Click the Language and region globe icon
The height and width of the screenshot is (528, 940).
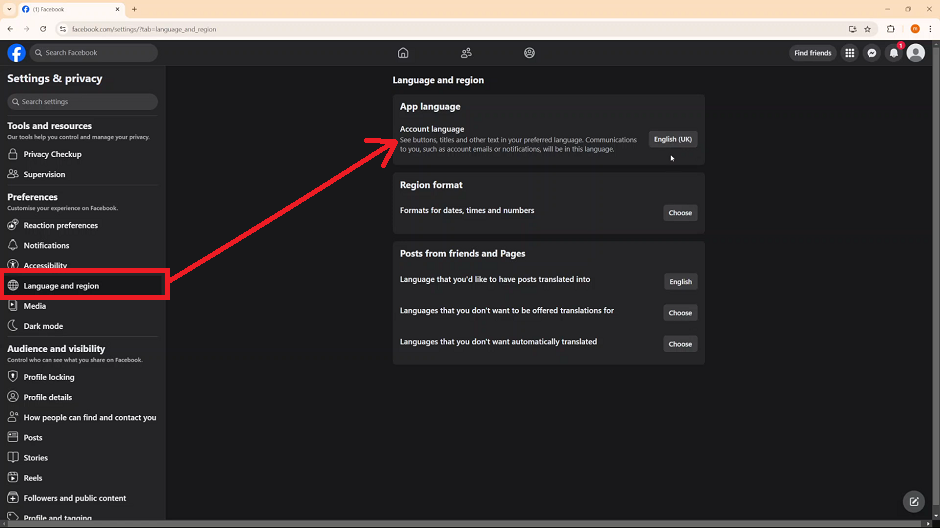pos(13,286)
